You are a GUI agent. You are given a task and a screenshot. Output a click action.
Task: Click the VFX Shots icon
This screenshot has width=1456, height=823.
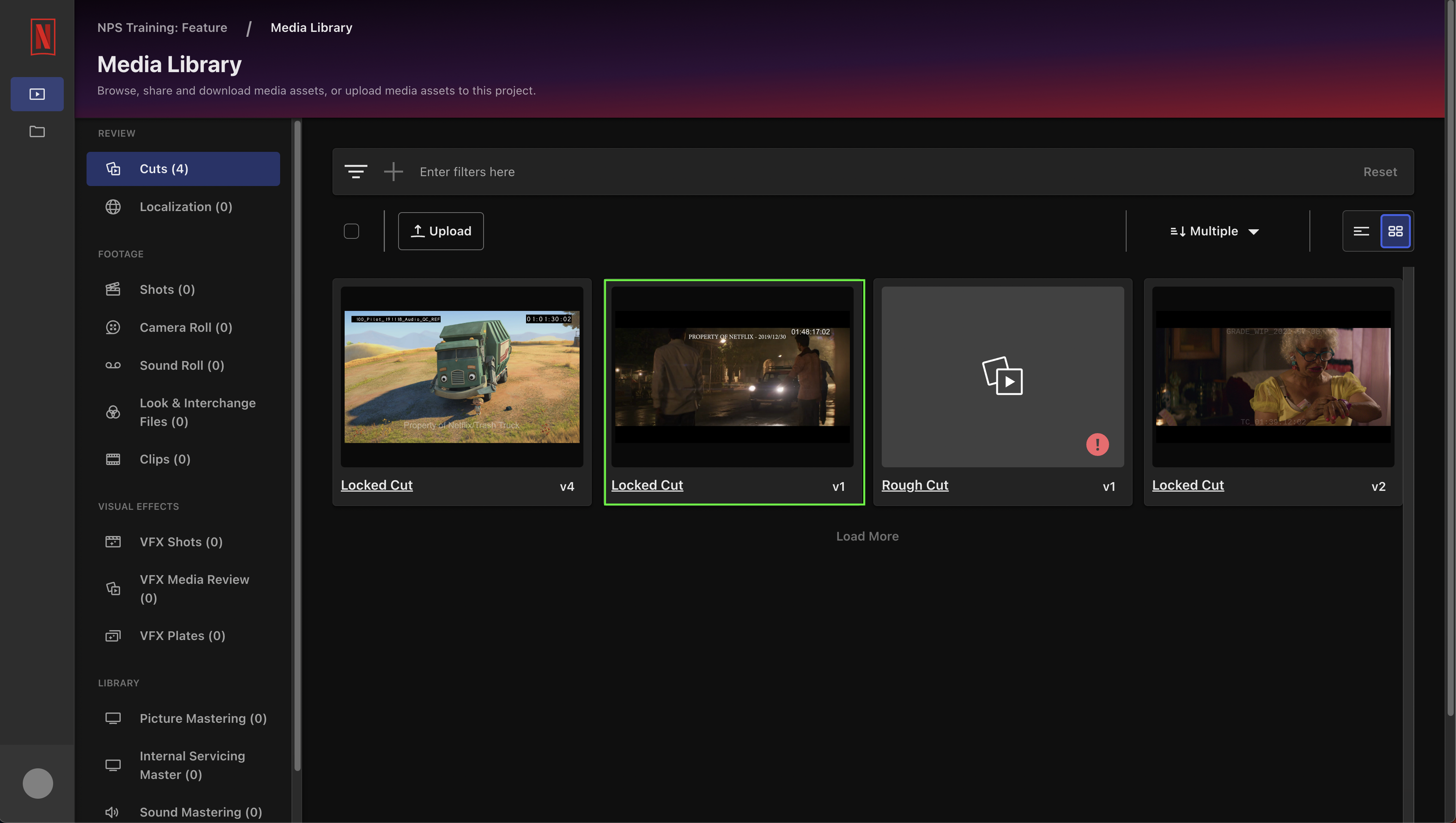[113, 541]
